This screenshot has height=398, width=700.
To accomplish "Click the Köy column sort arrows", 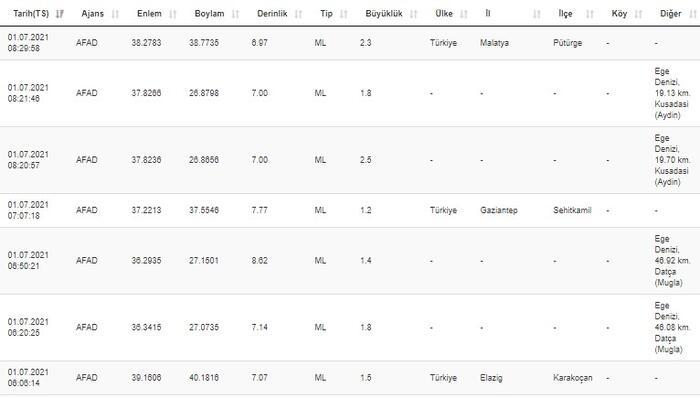I will (x=638, y=14).
